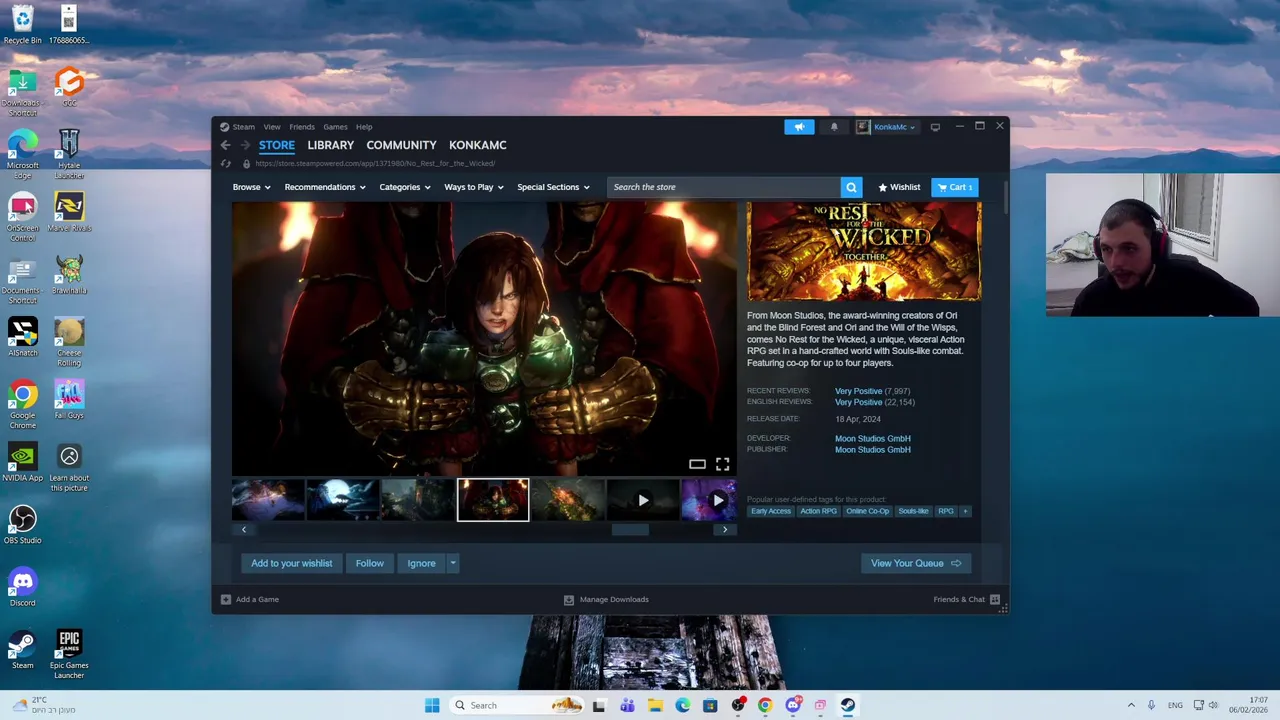This screenshot has height=720, width=1280.
Task: Click the Steam announcements megaphone icon
Action: pyautogui.click(x=799, y=127)
